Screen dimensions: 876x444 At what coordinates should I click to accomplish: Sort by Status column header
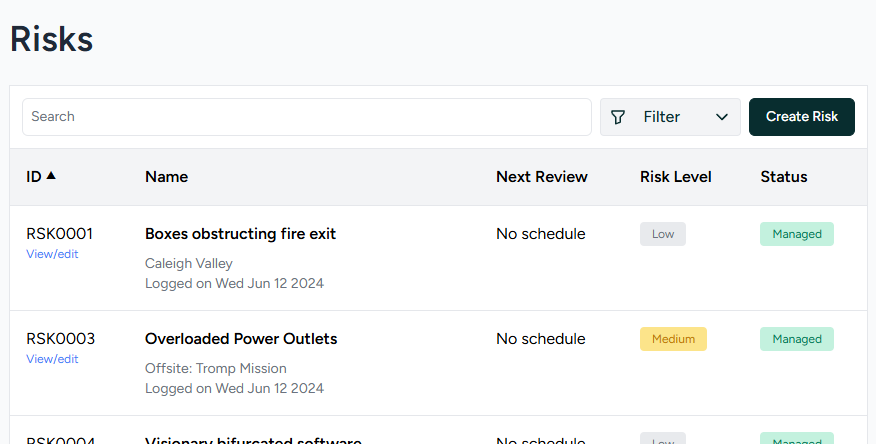(x=783, y=177)
